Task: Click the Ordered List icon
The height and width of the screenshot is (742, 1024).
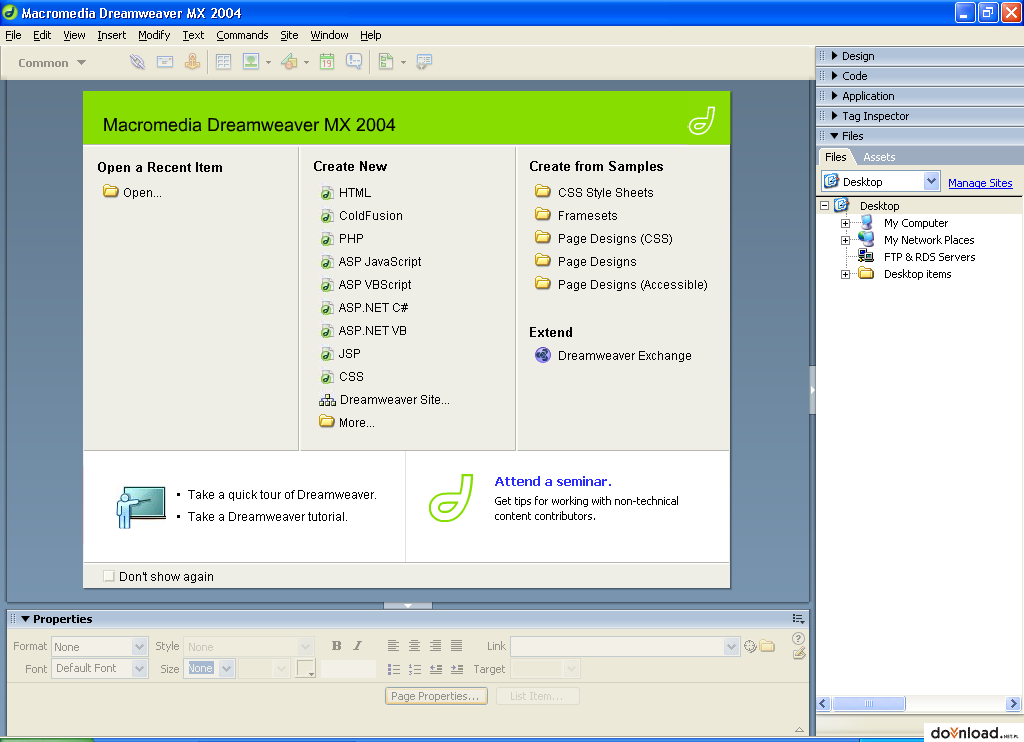Action: tap(415, 669)
